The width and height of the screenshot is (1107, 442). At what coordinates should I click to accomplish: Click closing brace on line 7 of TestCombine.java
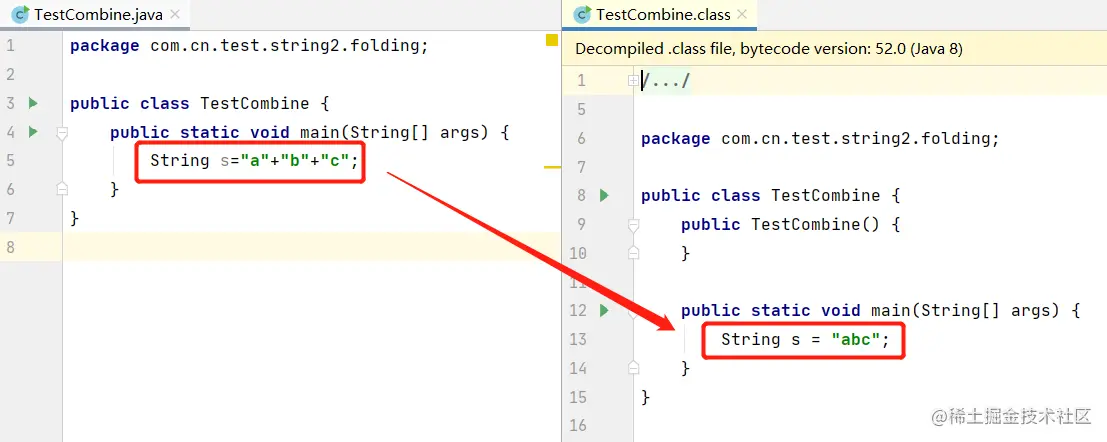click(x=75, y=218)
